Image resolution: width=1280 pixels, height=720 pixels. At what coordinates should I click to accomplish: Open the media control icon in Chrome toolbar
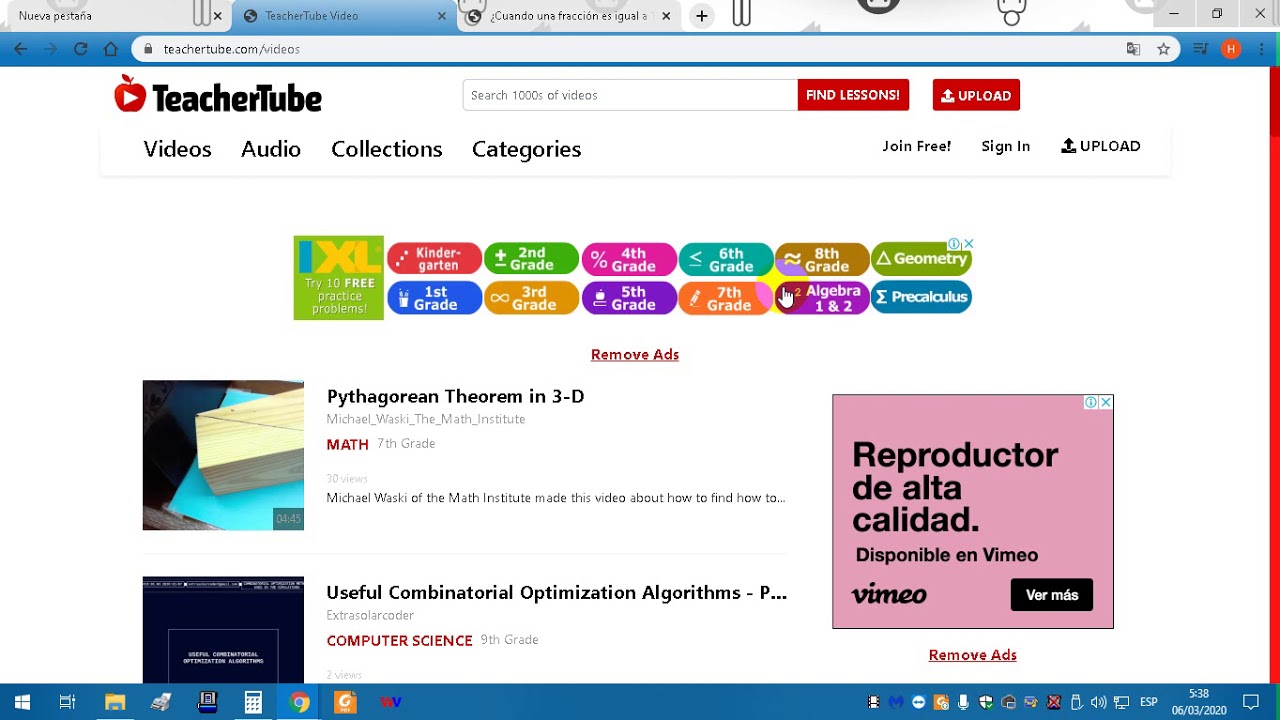pyautogui.click(x=1201, y=49)
